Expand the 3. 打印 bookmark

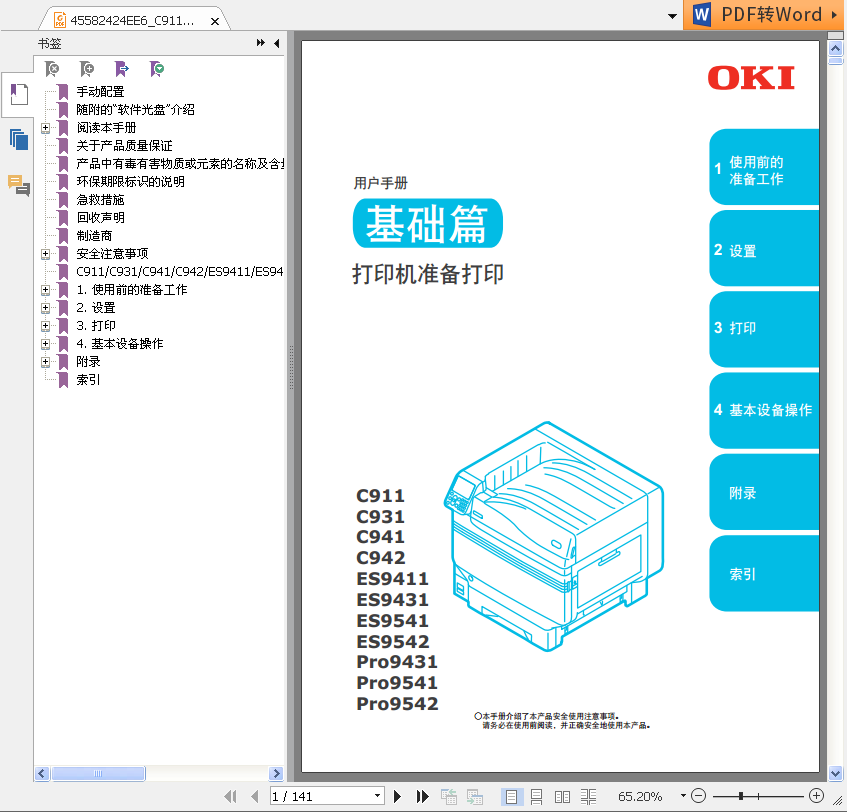point(45,326)
